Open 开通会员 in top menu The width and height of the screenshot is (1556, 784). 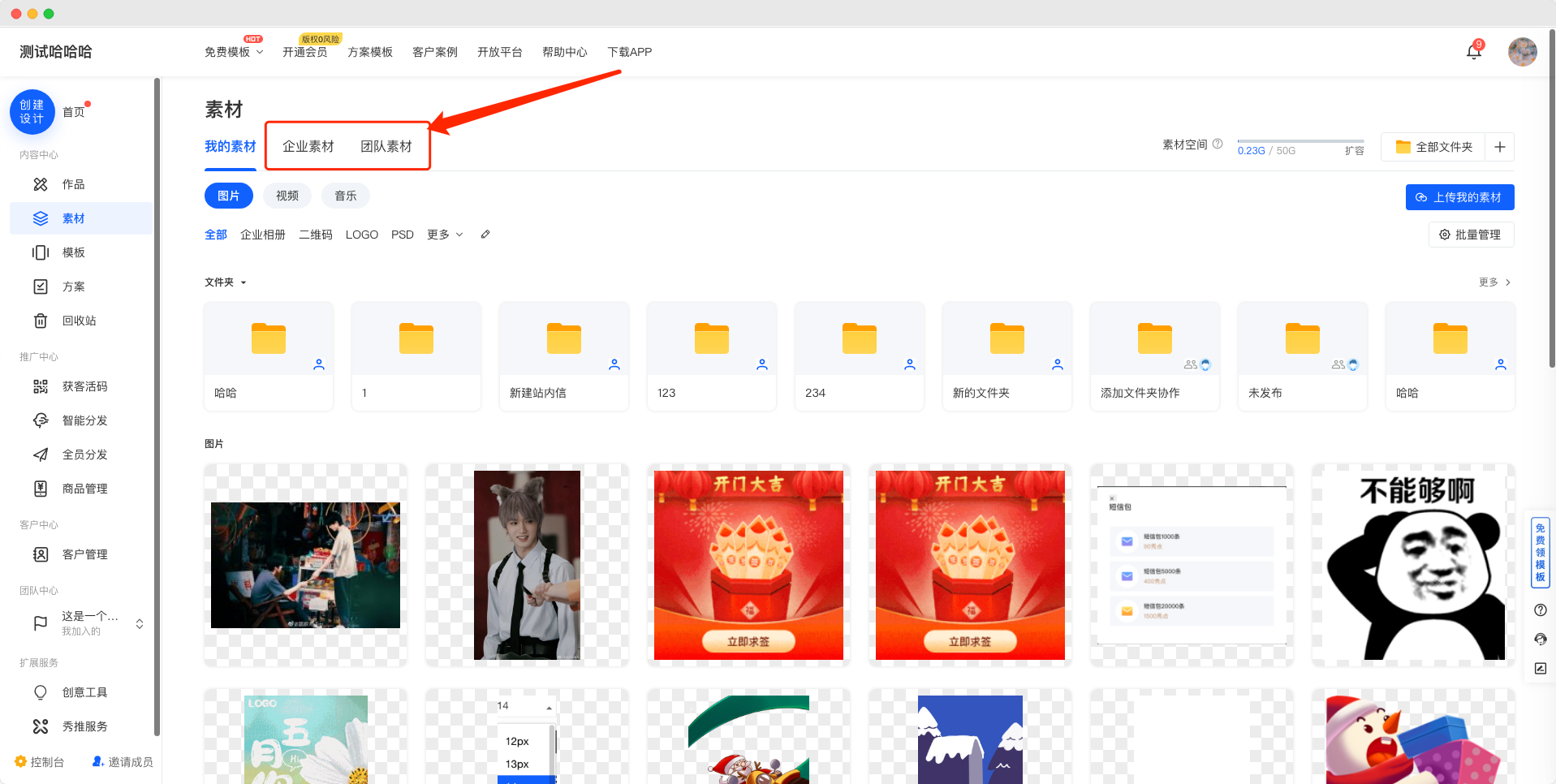tap(305, 52)
